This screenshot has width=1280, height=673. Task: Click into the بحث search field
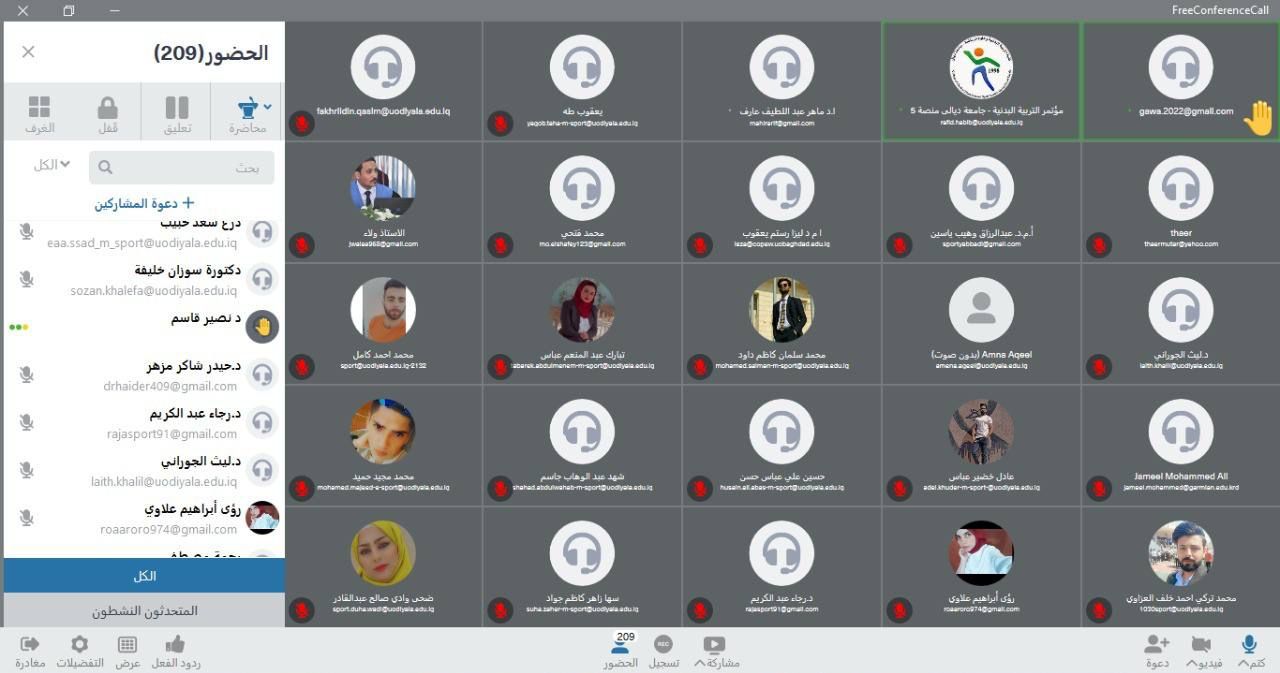coord(181,168)
